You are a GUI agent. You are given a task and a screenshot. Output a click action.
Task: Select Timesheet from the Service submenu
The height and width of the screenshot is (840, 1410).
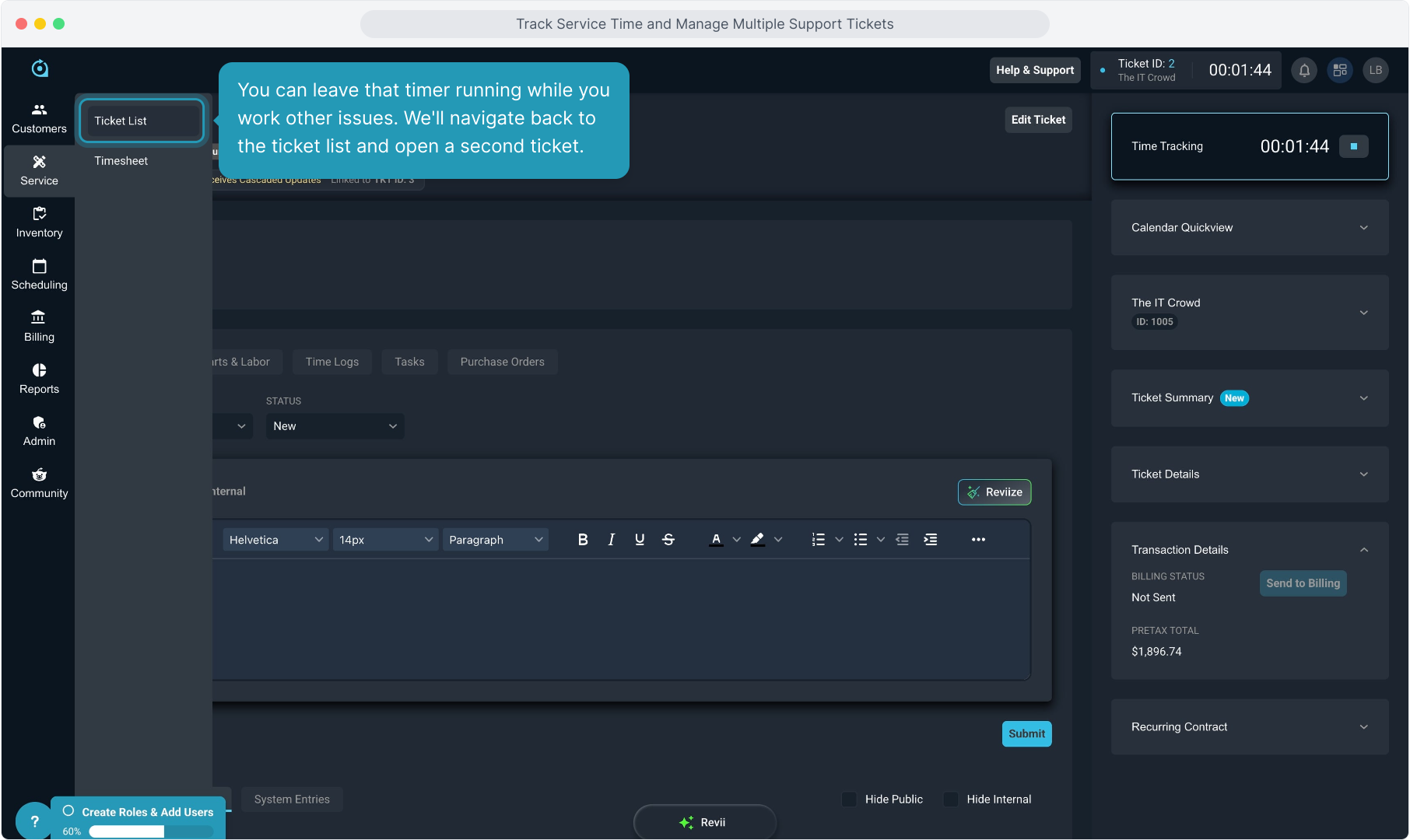(121, 161)
